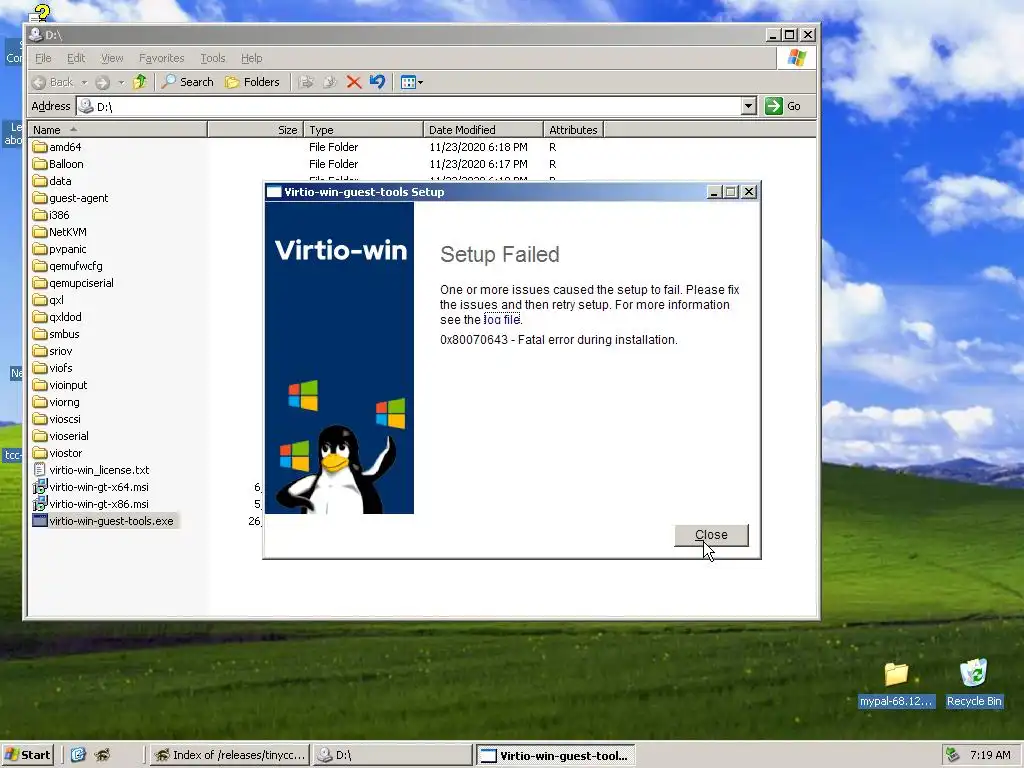The image size is (1024, 768).
Task: Sort by the Attributes column header
Action: tap(573, 129)
